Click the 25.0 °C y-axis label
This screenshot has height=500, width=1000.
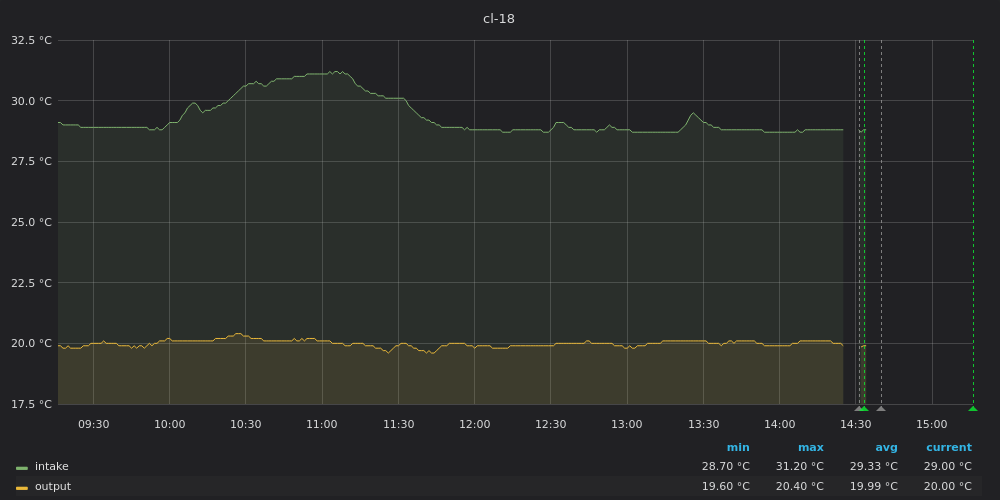(31, 222)
